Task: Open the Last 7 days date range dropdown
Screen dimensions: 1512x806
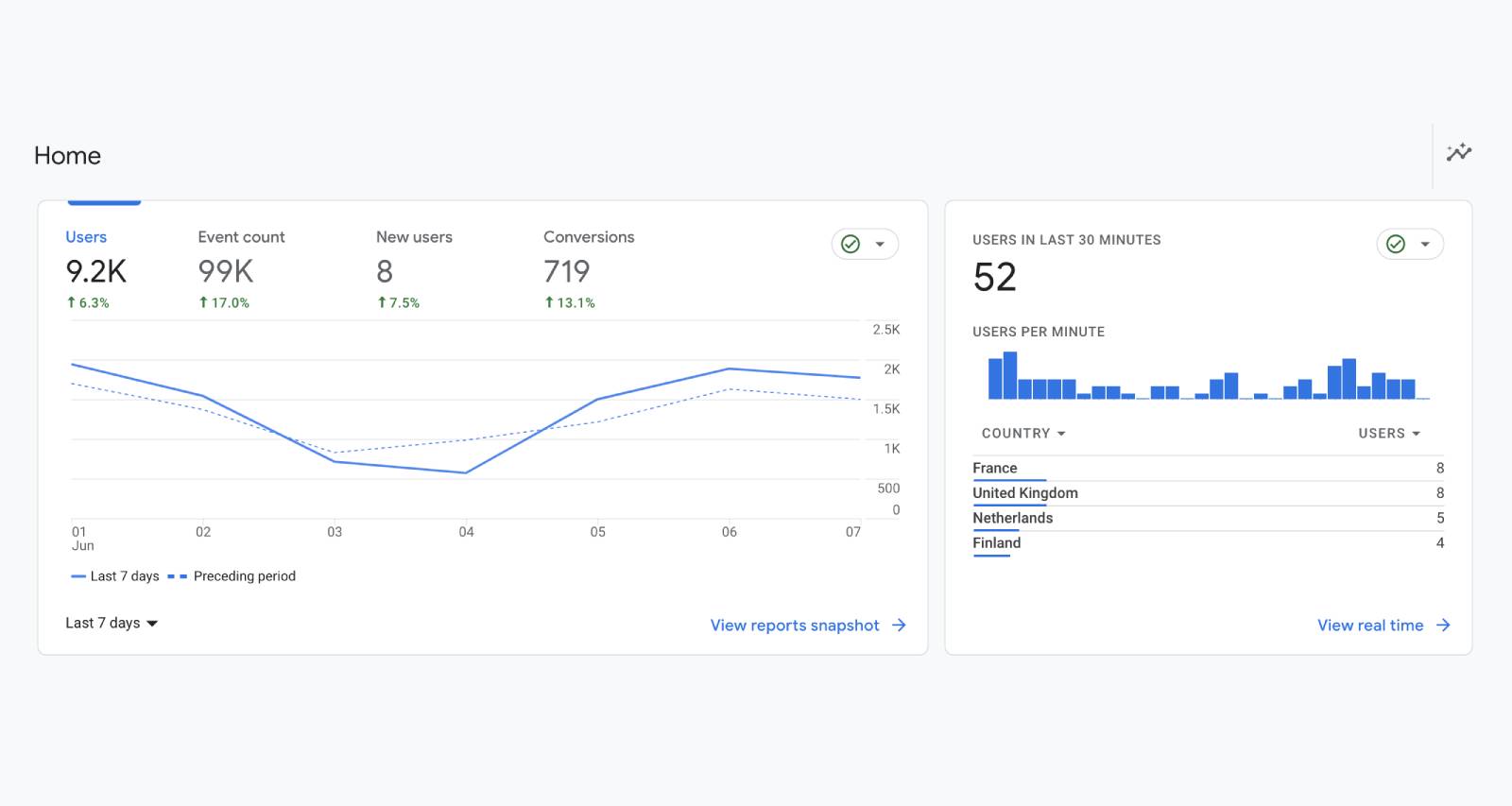Action: (111, 623)
